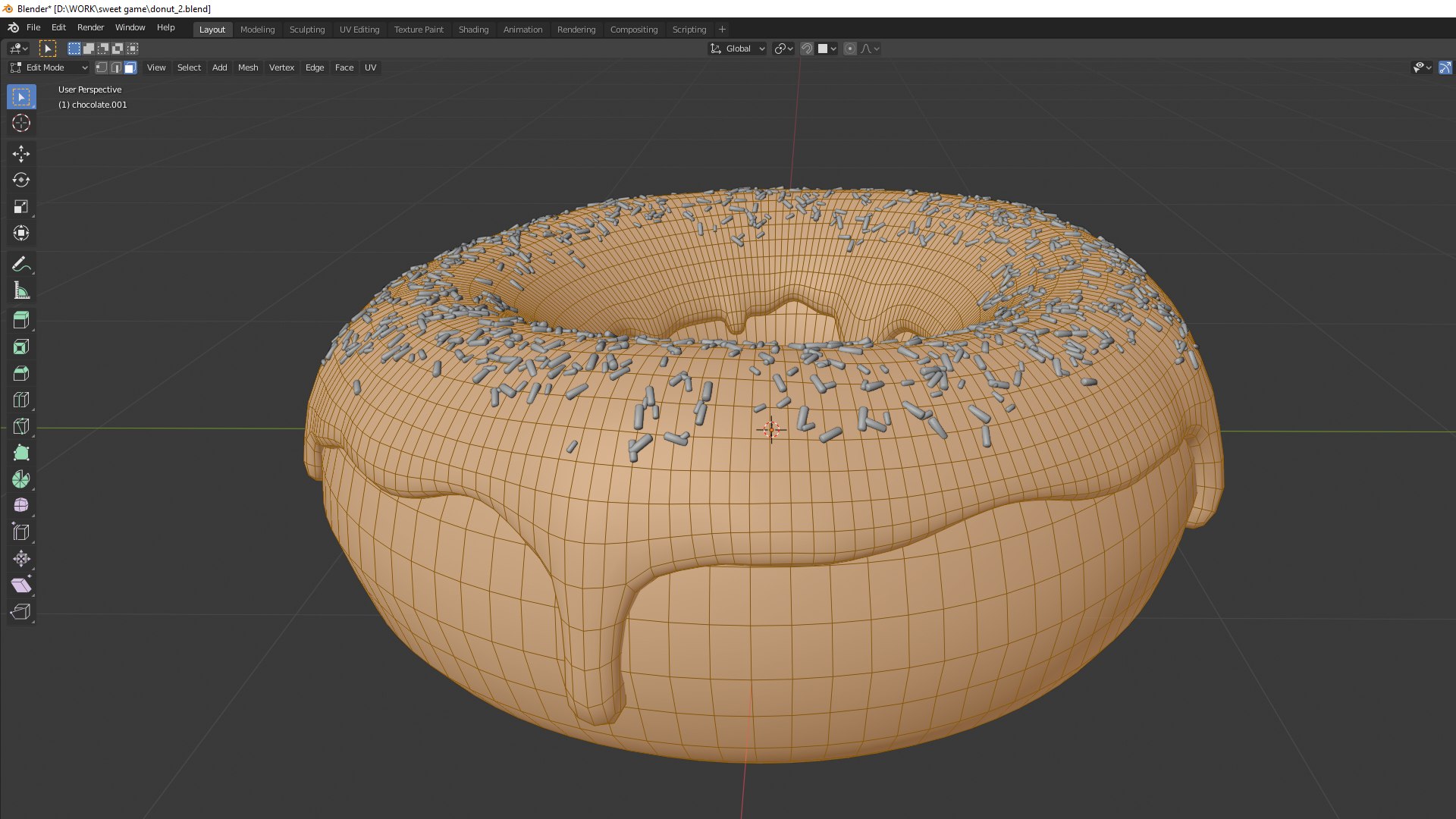Set selection mode to extend selection
The width and height of the screenshot is (1456, 819).
[89, 49]
